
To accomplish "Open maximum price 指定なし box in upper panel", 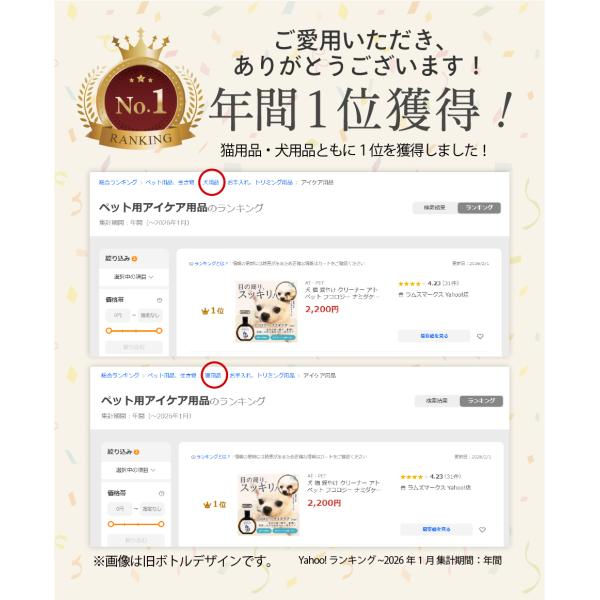I will pyautogui.click(x=150, y=316).
